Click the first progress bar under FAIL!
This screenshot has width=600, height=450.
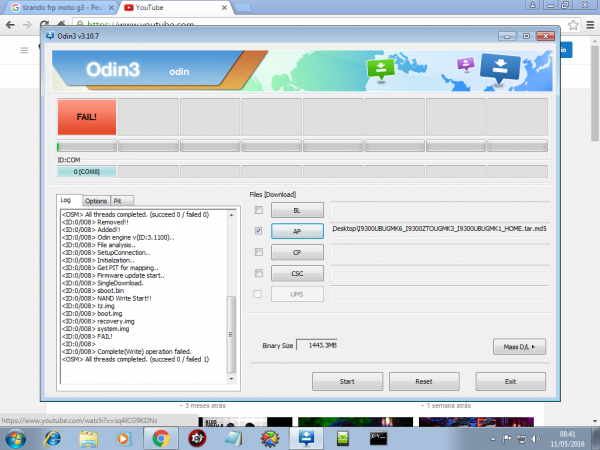click(x=87, y=146)
